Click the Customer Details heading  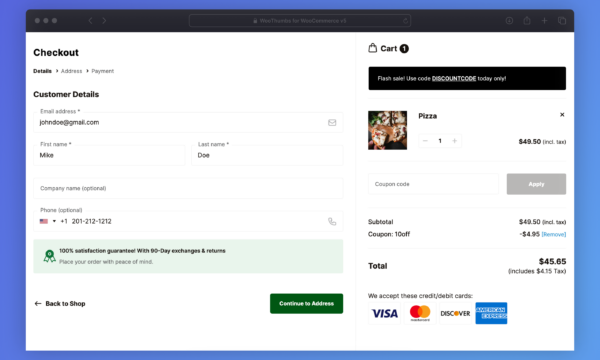[x=66, y=94]
